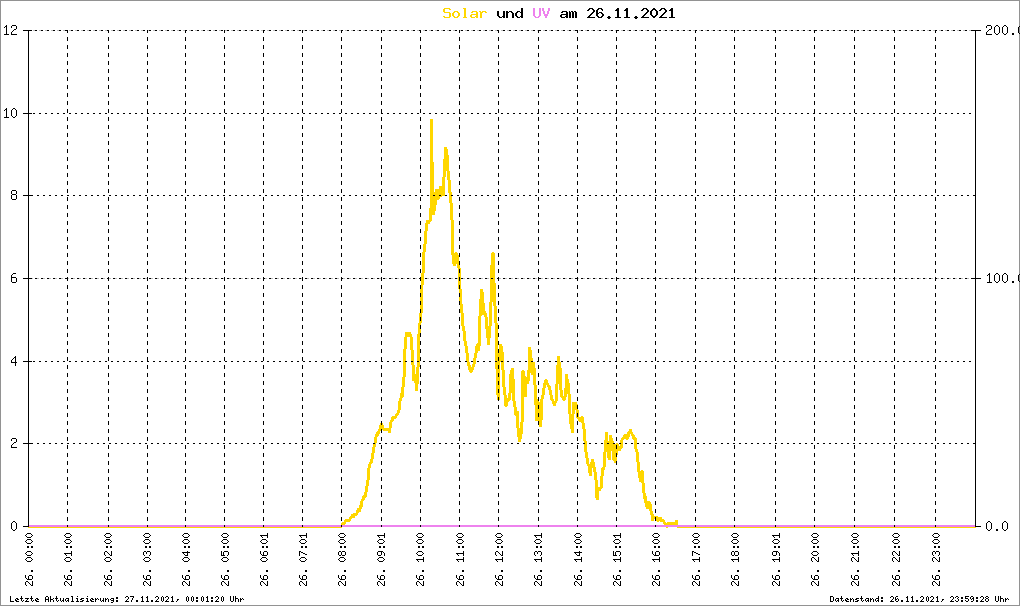Image resolution: width=1020 pixels, height=606 pixels.
Task: Click the time label '26. 16:00'
Action: (x=656, y=560)
